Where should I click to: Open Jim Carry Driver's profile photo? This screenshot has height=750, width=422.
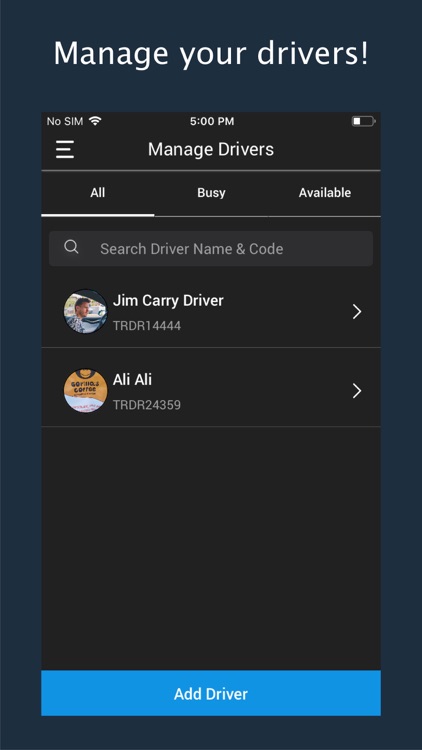(86, 311)
